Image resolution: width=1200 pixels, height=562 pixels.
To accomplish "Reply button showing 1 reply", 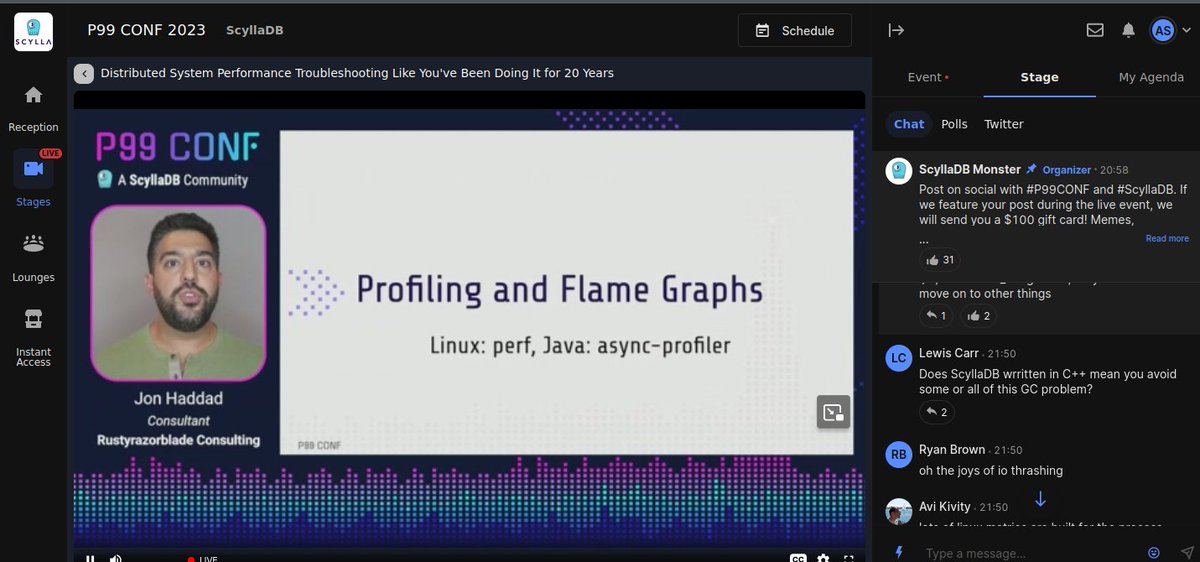I will pos(936,316).
